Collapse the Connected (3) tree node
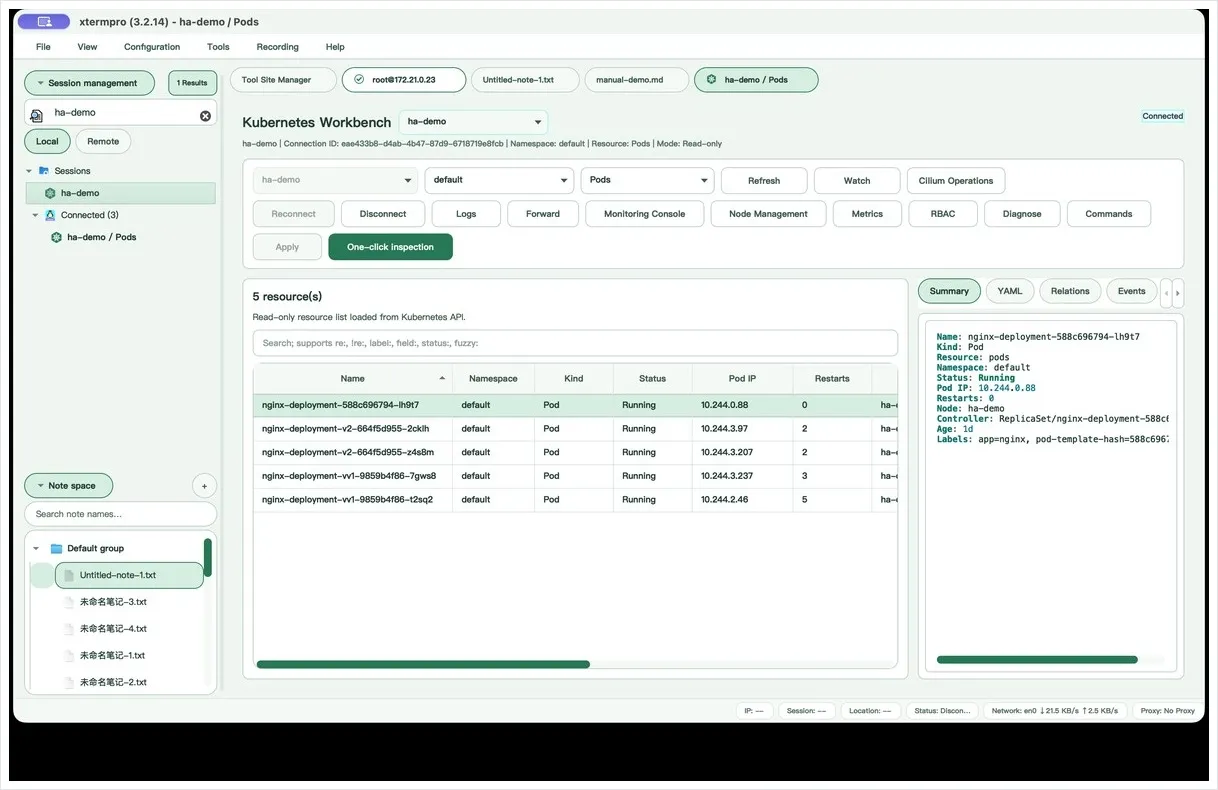 click(x=36, y=215)
